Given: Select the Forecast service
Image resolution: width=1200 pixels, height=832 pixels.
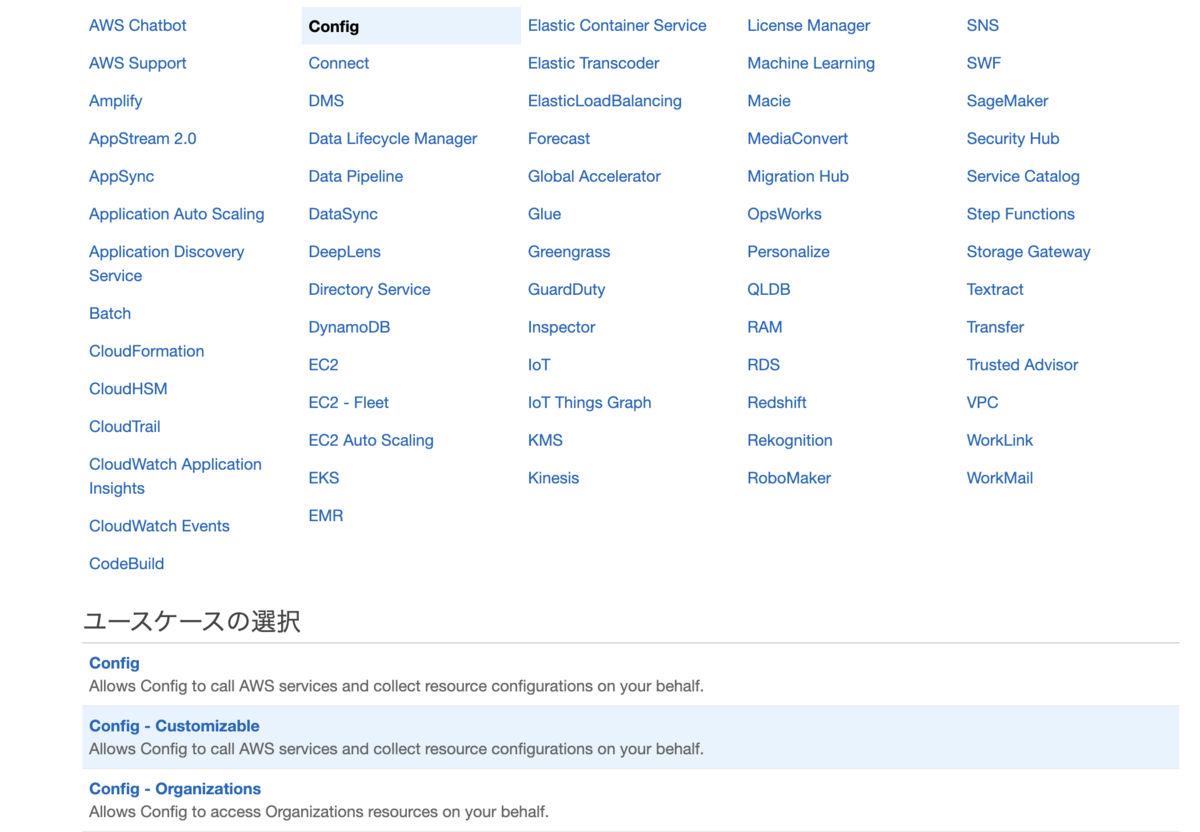Looking at the screenshot, I should pos(559,139).
